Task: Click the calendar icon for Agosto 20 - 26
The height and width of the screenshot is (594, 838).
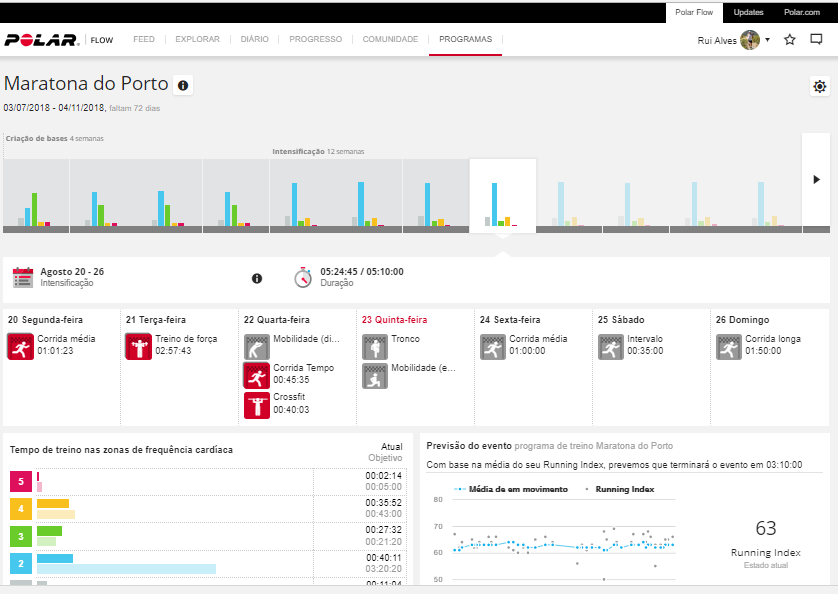Action: click(23, 277)
